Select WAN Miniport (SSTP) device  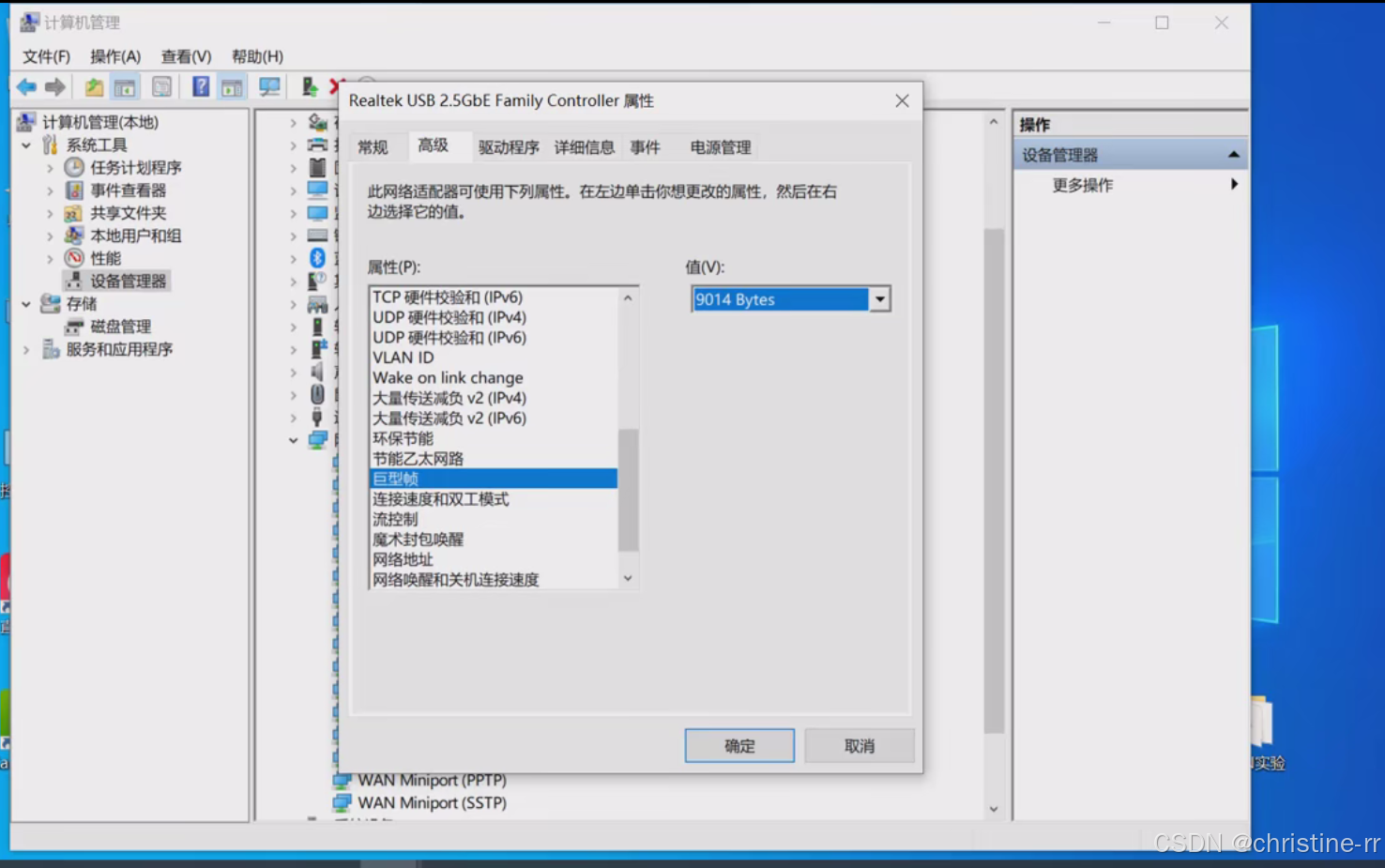tap(432, 803)
